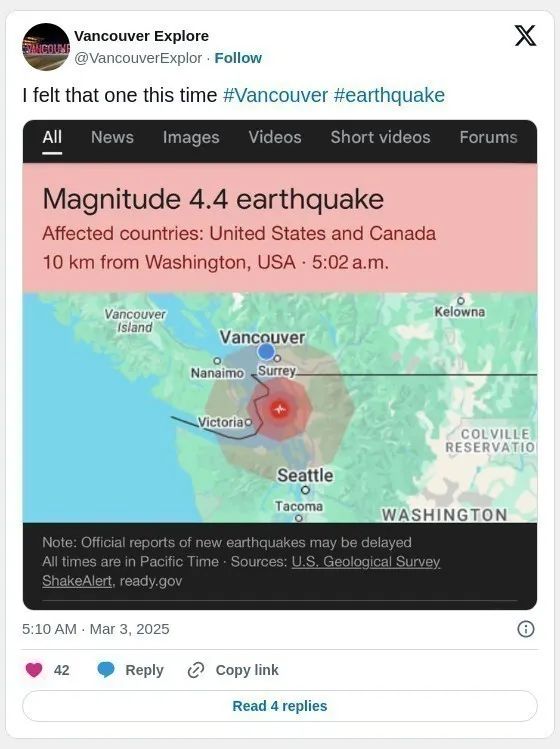Open the Forums tab
Screen dimensions: 560x749
pyautogui.click(x=488, y=137)
